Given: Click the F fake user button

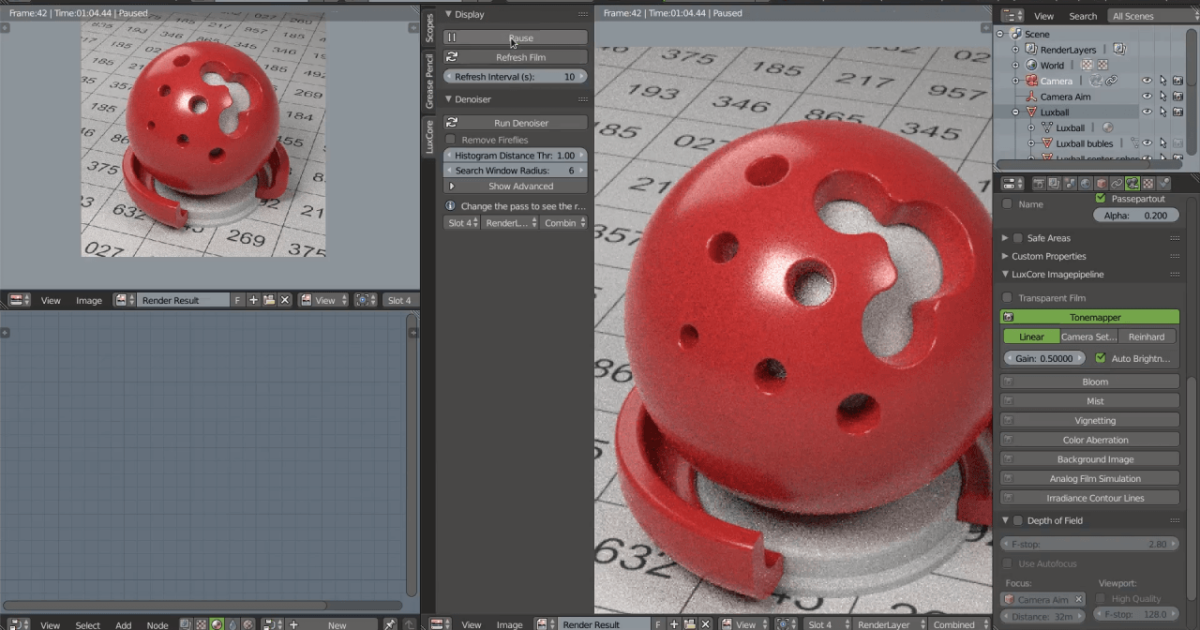Looking at the screenshot, I should (237, 300).
